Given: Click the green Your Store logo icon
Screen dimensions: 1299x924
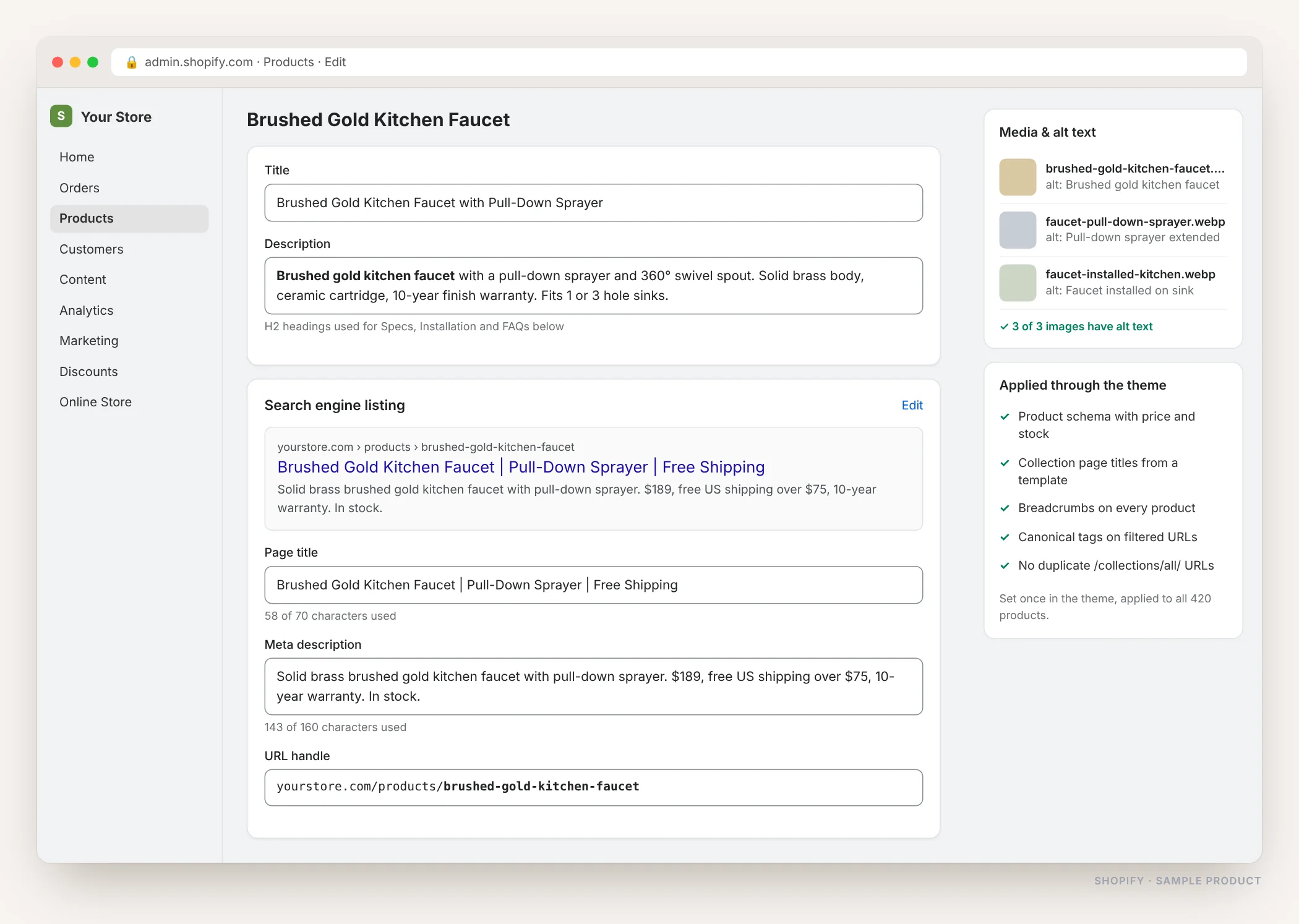Looking at the screenshot, I should point(61,116).
